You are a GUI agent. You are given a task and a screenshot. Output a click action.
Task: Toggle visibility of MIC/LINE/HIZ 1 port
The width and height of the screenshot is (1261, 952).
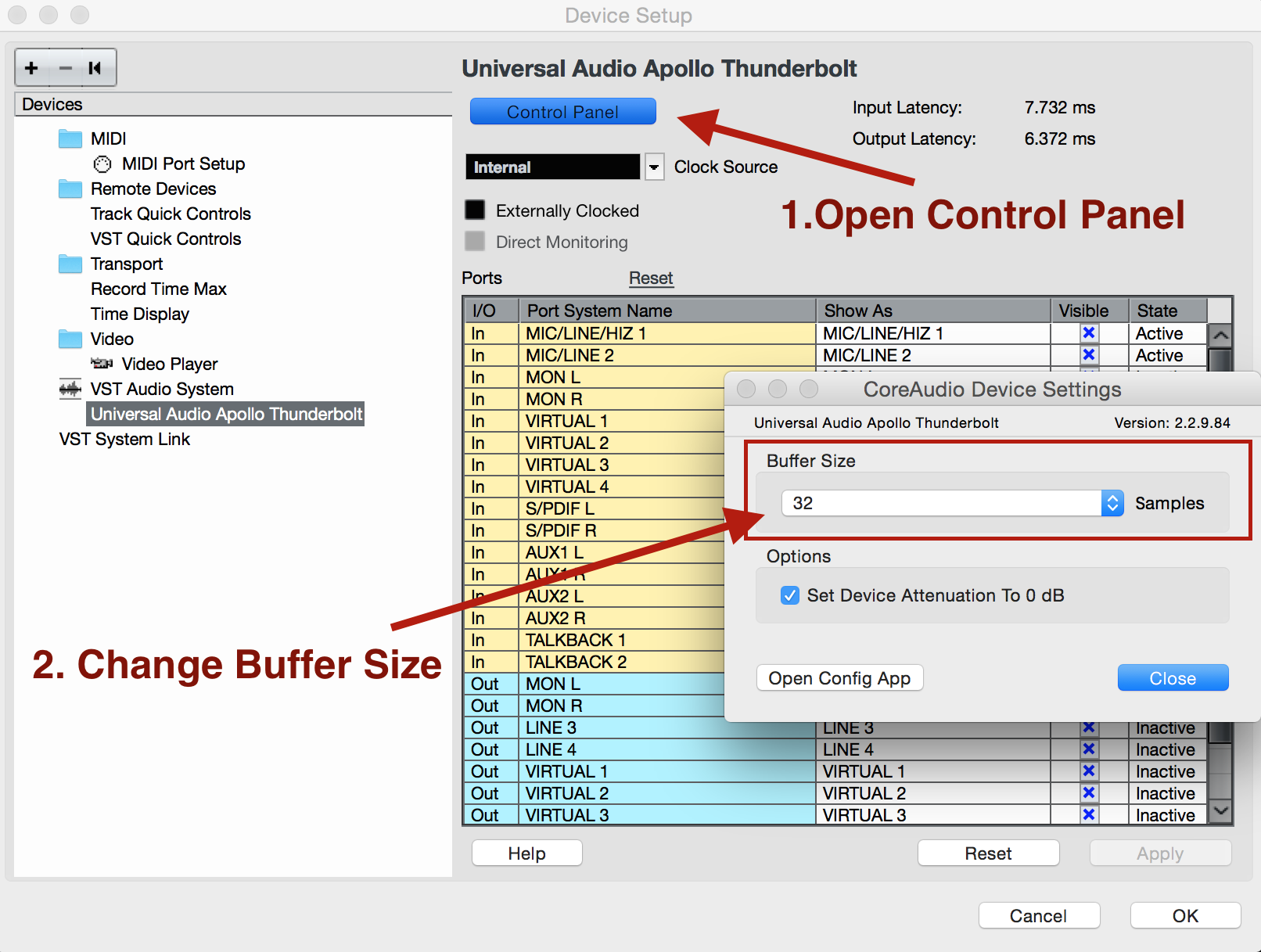click(1088, 333)
